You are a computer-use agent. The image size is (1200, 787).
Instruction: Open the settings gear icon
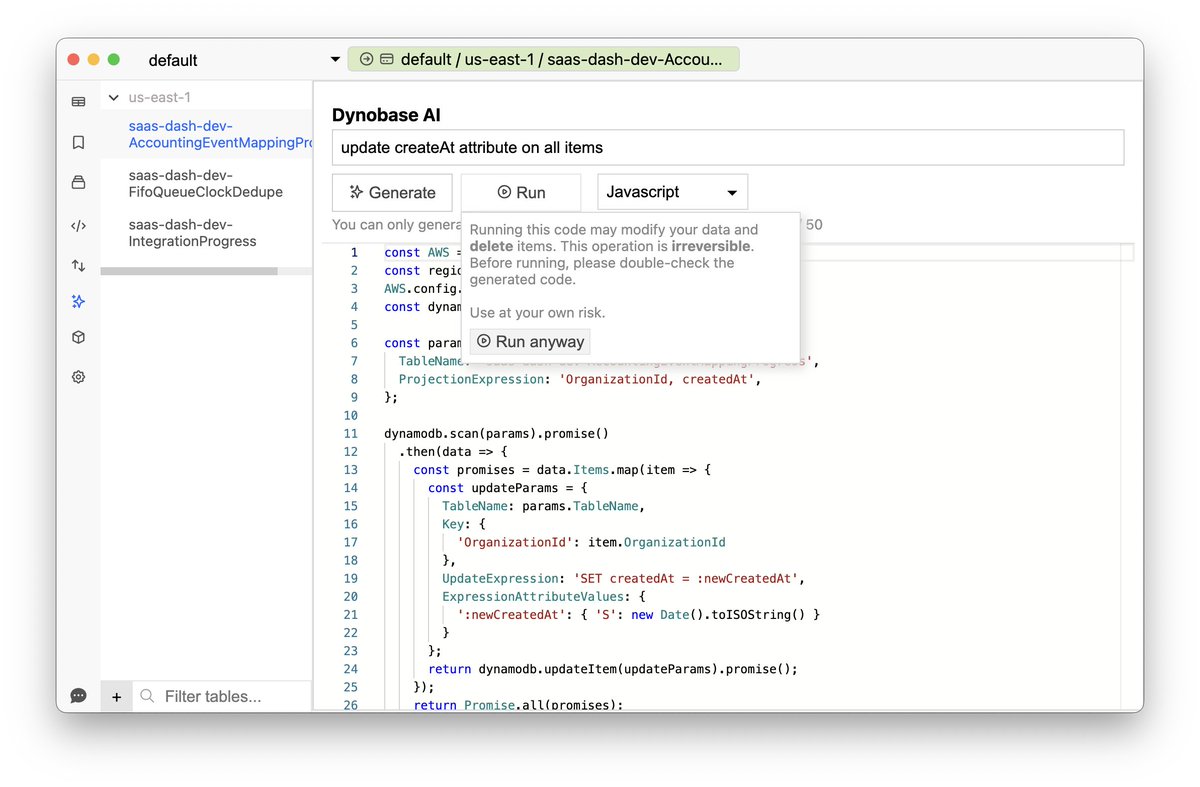click(78, 377)
